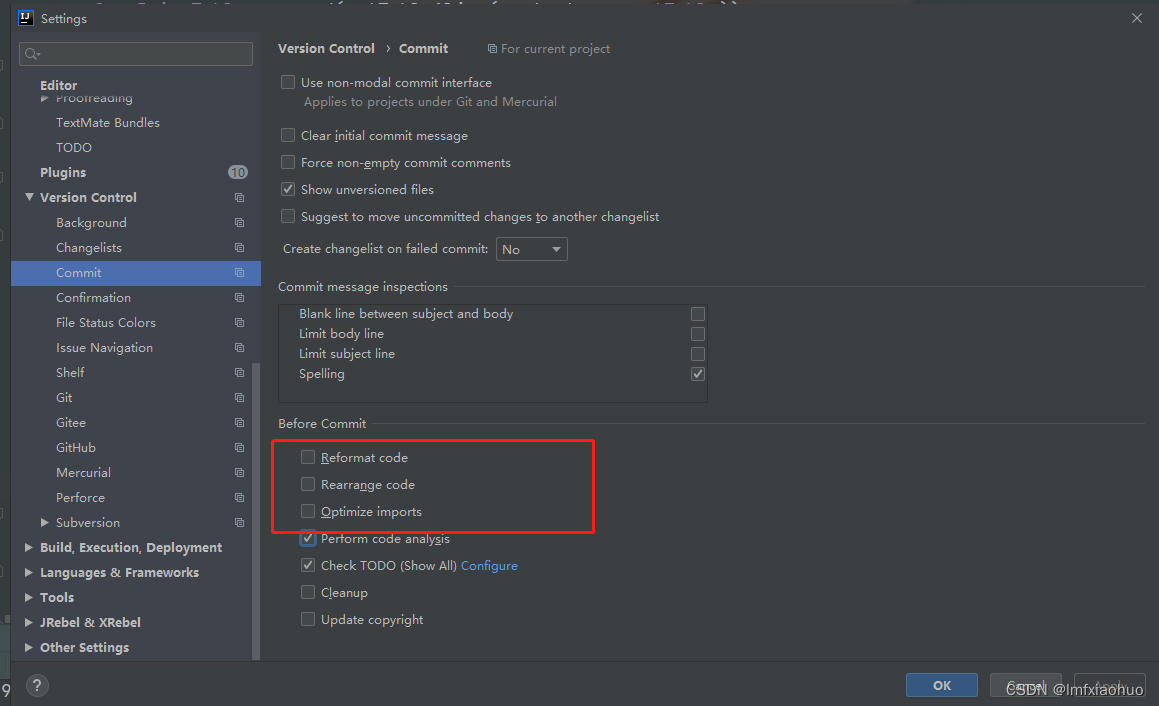Viewport: 1159px width, 706px height.
Task: Select Issue Navigation in the sidebar
Action: [x=104, y=348]
